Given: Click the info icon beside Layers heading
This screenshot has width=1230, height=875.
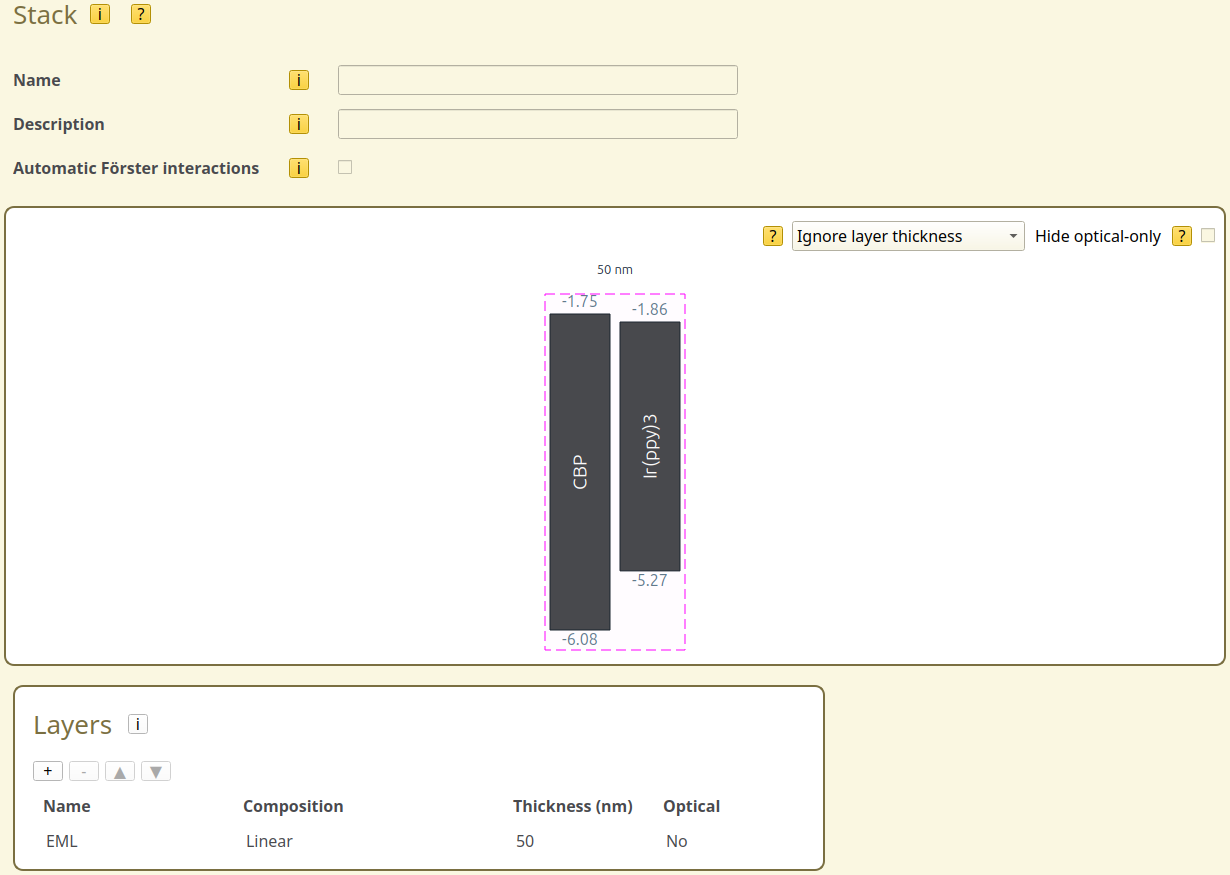Looking at the screenshot, I should [138, 724].
